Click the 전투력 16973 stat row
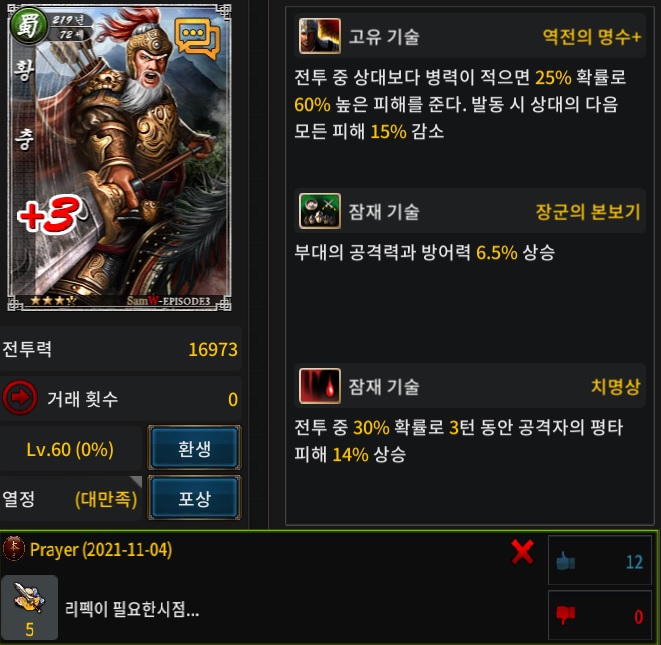Screen dimensions: 661x645 (121, 349)
